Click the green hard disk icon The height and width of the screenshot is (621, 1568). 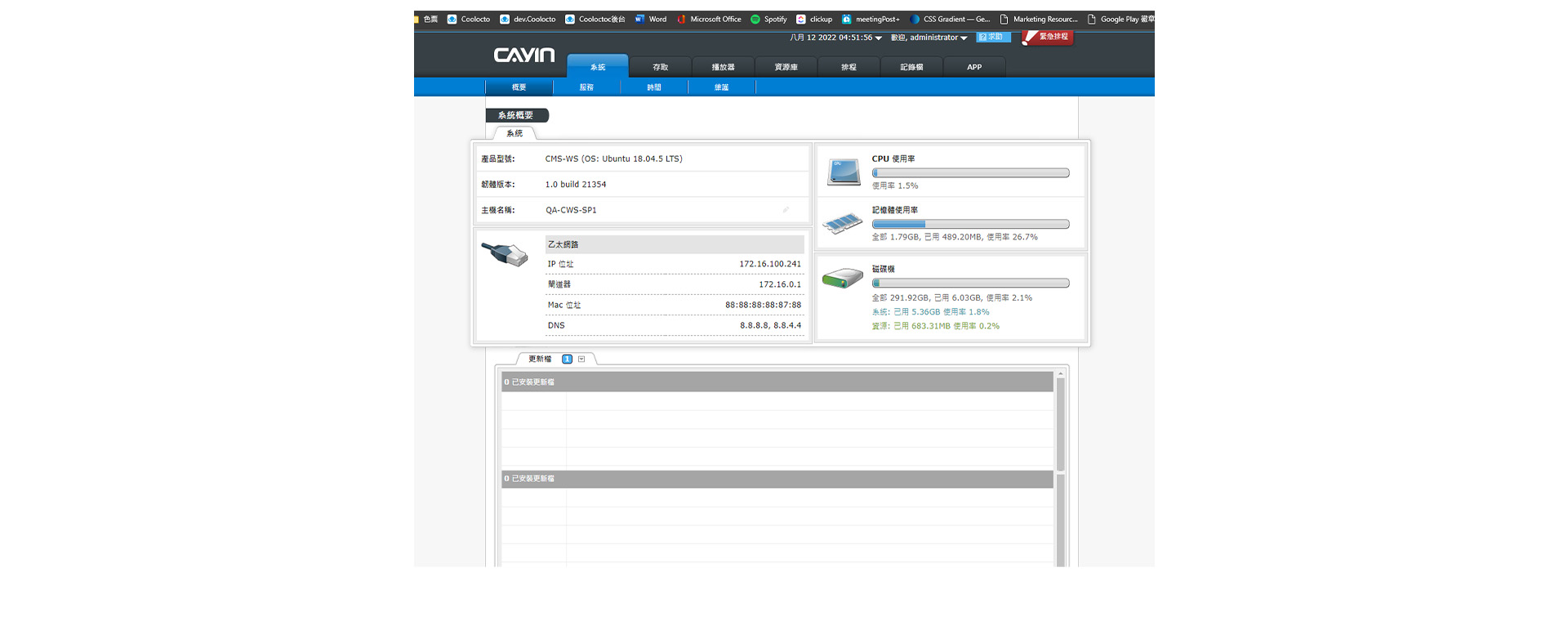point(842,279)
